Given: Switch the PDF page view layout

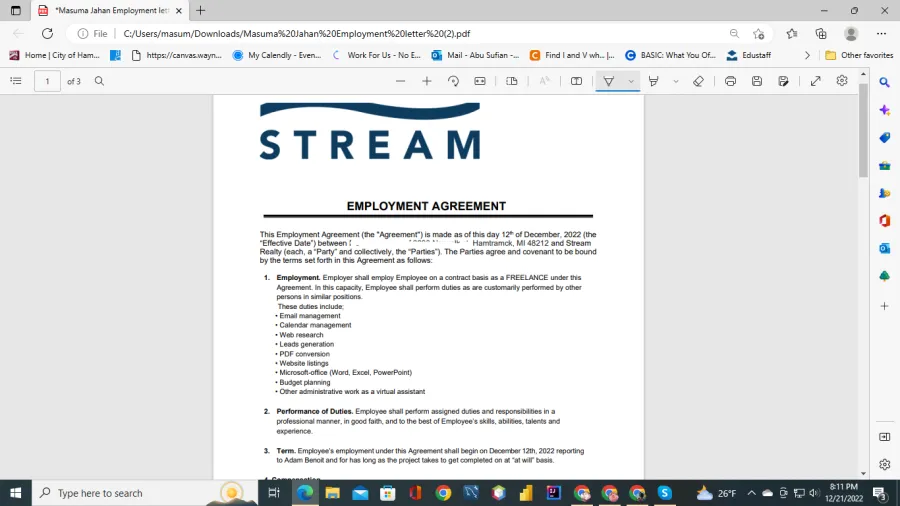Looking at the screenshot, I should [511, 81].
